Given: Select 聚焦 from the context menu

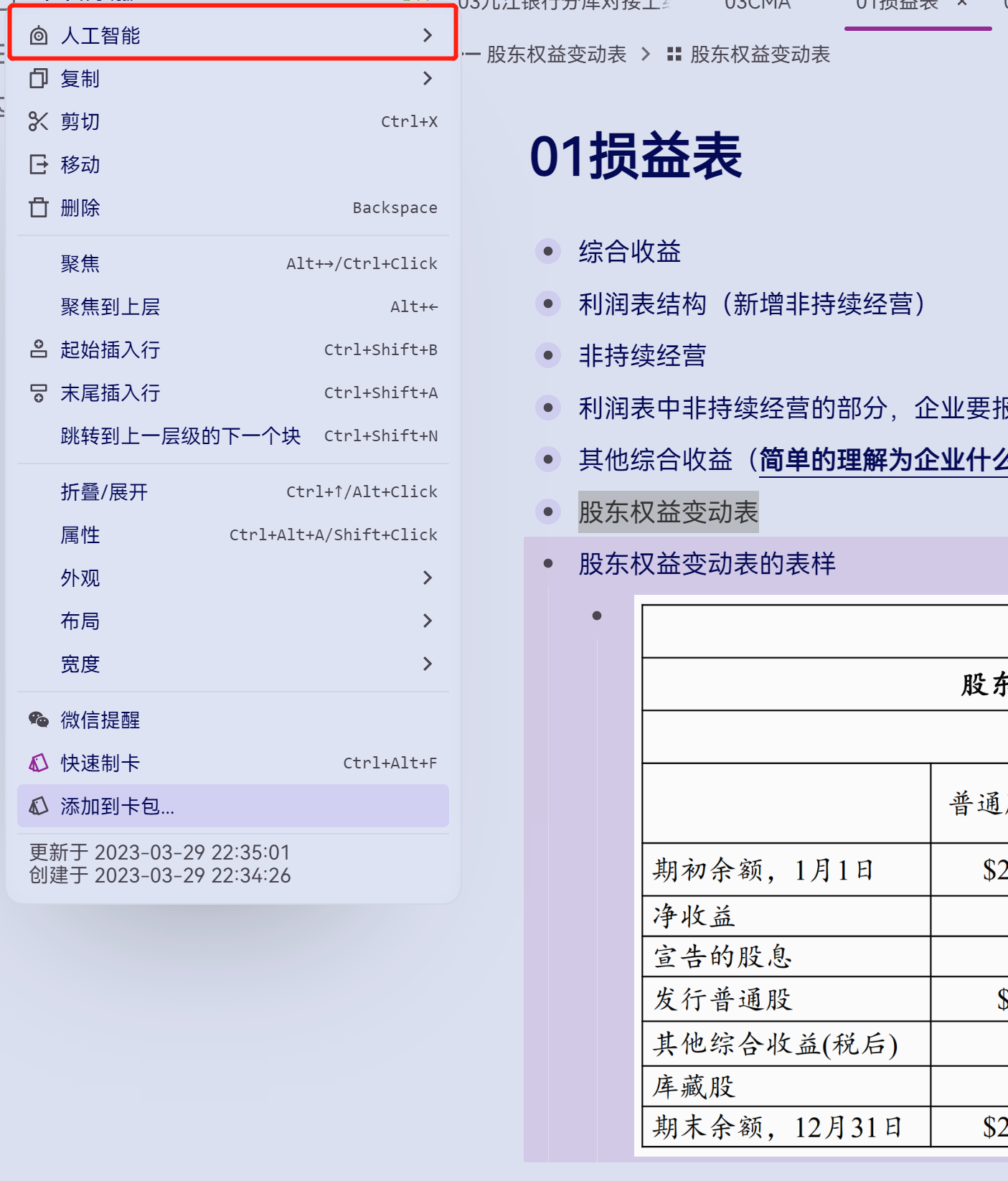Looking at the screenshot, I should pos(80,264).
